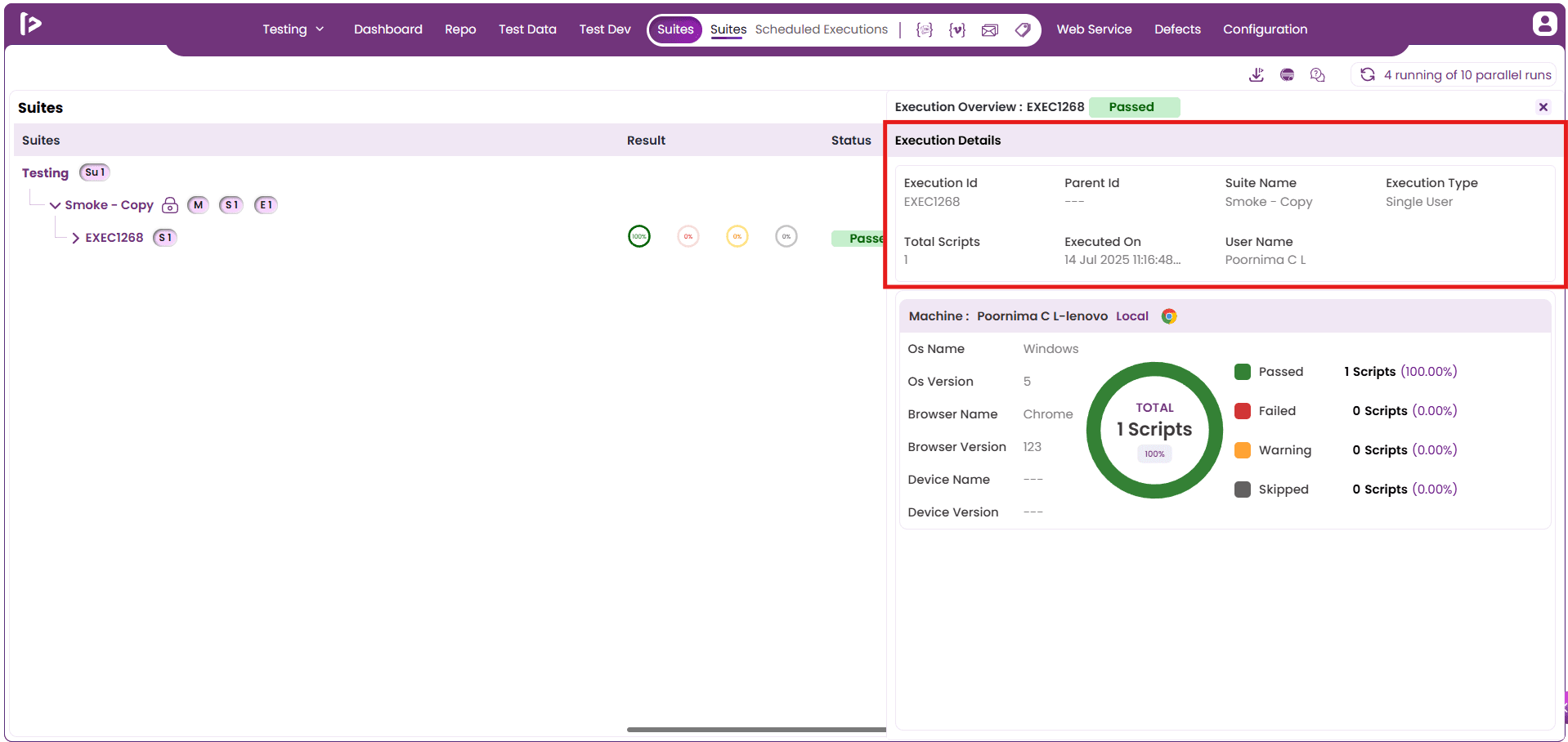1568x742 pixels.
Task: Open the Configuration menu
Action: click(1265, 29)
